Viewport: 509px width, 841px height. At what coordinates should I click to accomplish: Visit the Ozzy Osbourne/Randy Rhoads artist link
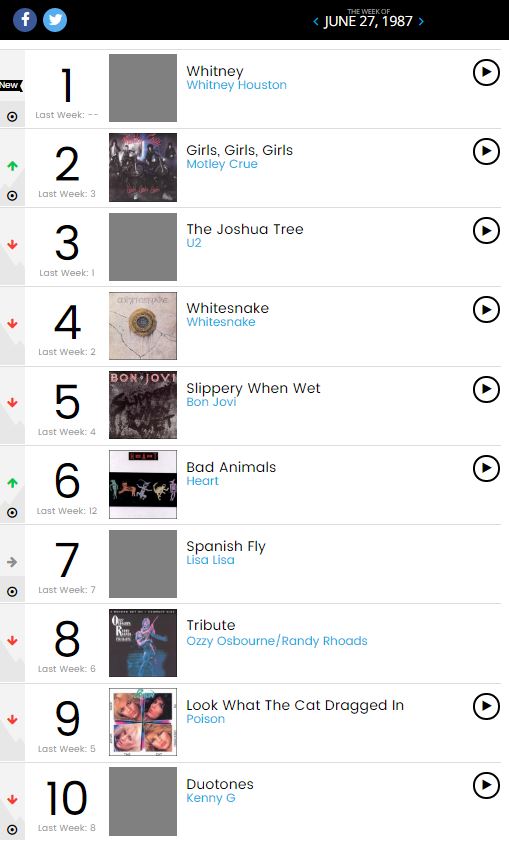point(277,641)
